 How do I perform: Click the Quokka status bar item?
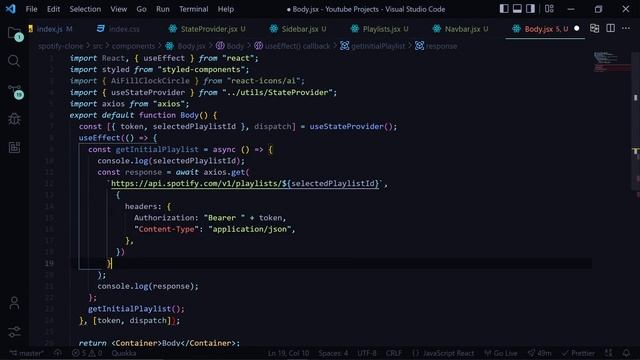[x=124, y=353]
